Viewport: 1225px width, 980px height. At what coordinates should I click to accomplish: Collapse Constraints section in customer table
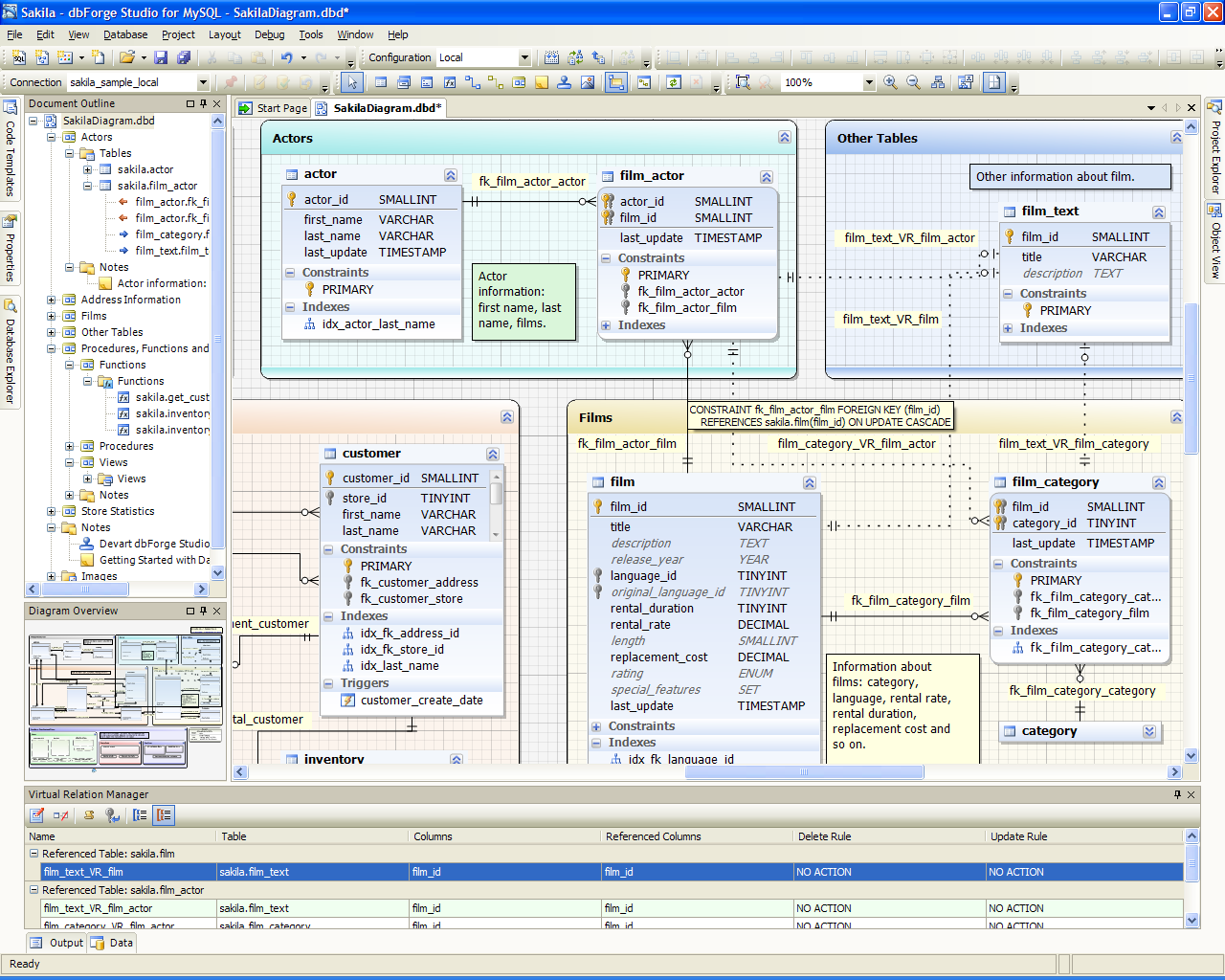(x=328, y=549)
